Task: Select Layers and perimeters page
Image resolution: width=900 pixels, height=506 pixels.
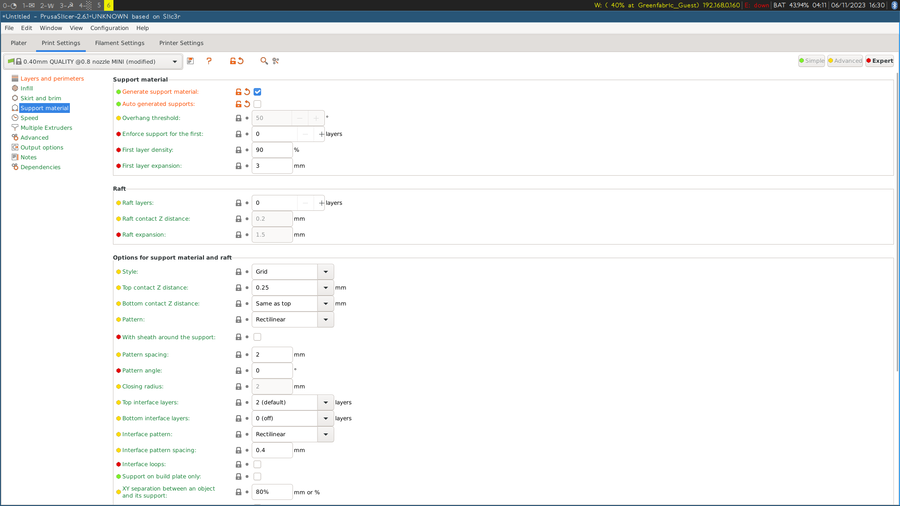Action: coord(52,79)
